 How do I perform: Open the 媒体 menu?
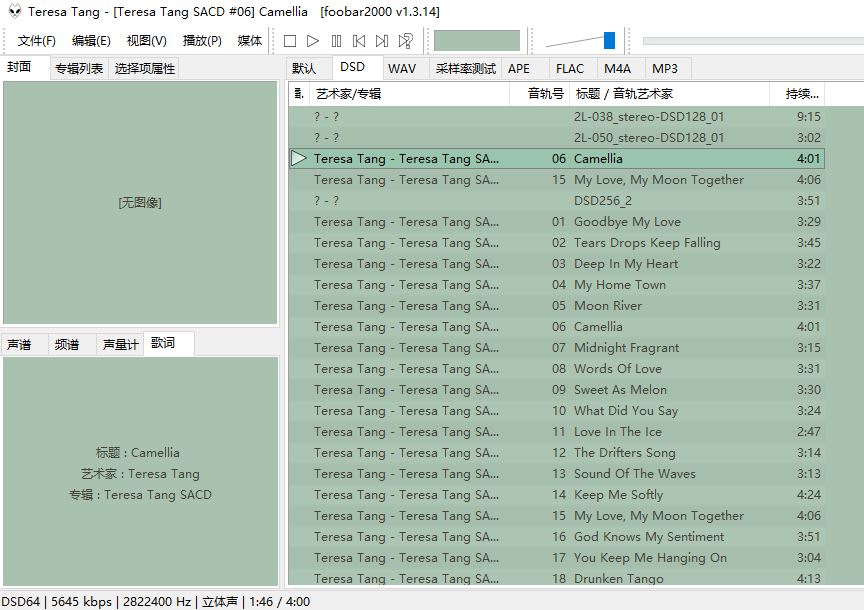coord(250,41)
